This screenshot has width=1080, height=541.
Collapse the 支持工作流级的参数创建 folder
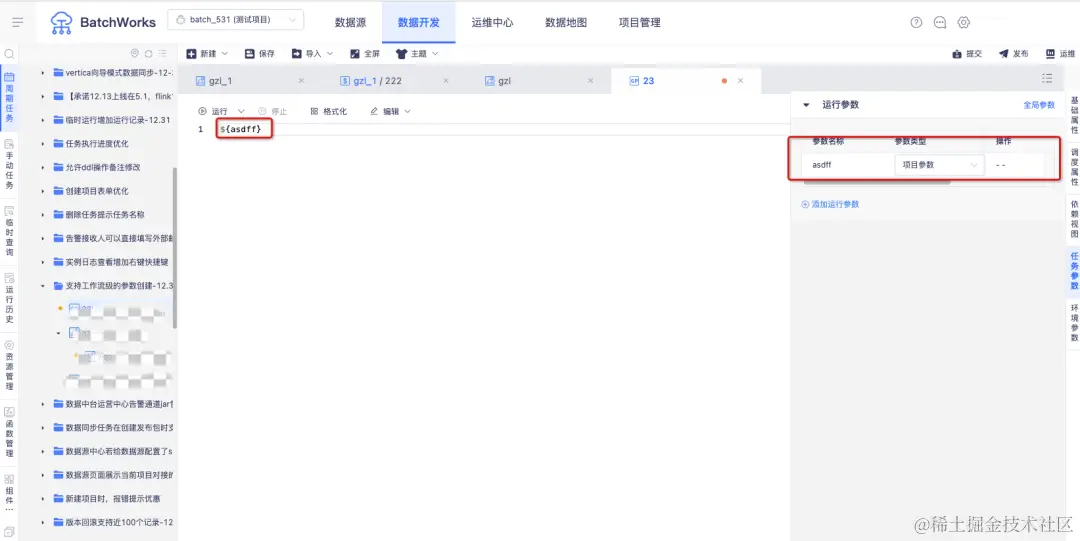click(x=42, y=285)
